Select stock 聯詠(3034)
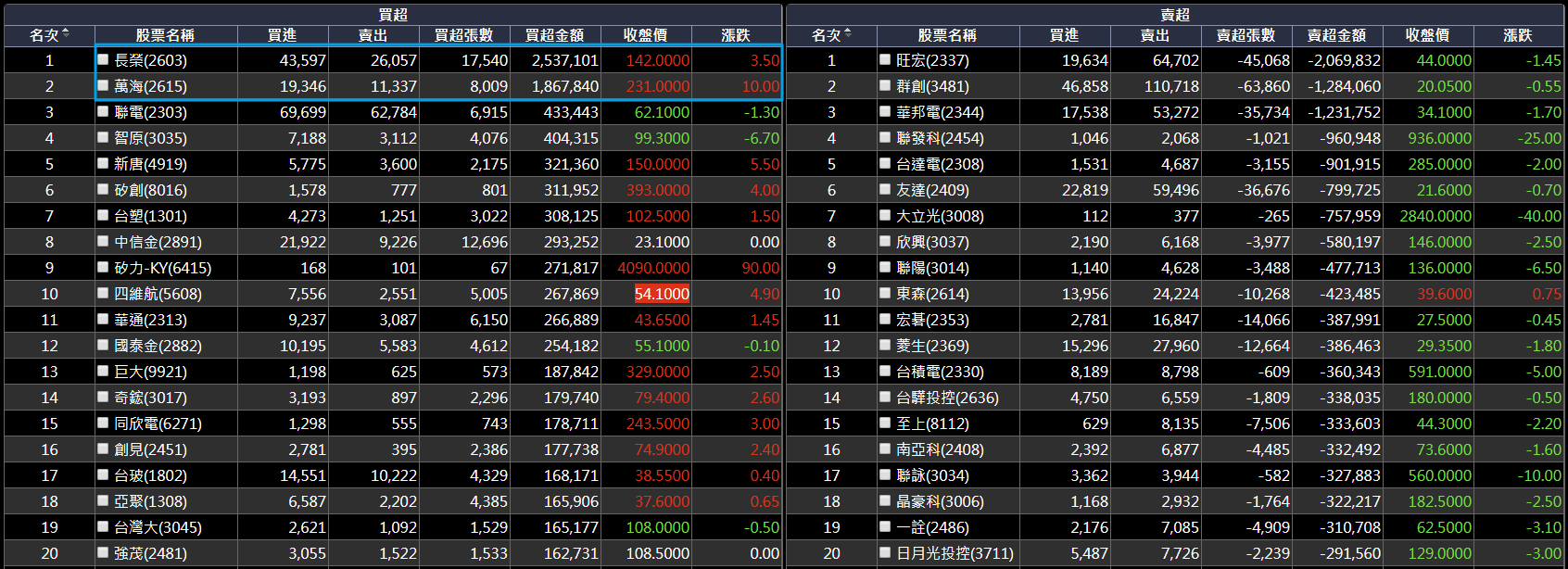The width and height of the screenshot is (1568, 569). tap(932, 475)
